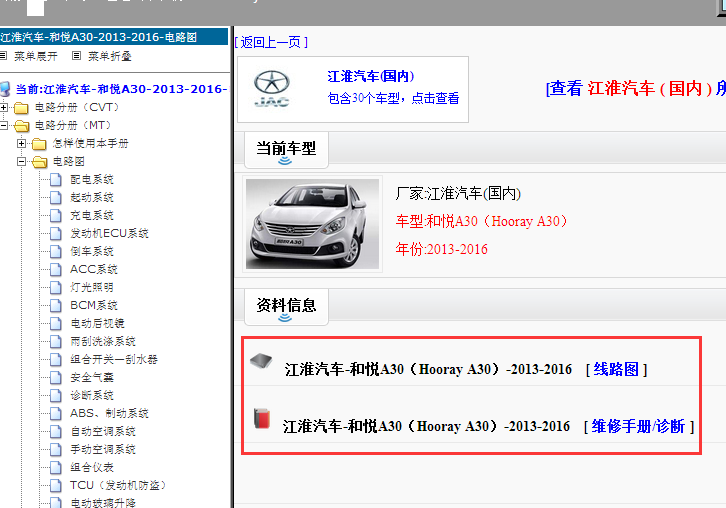Open the BCM系统 tree item

pos(94,306)
